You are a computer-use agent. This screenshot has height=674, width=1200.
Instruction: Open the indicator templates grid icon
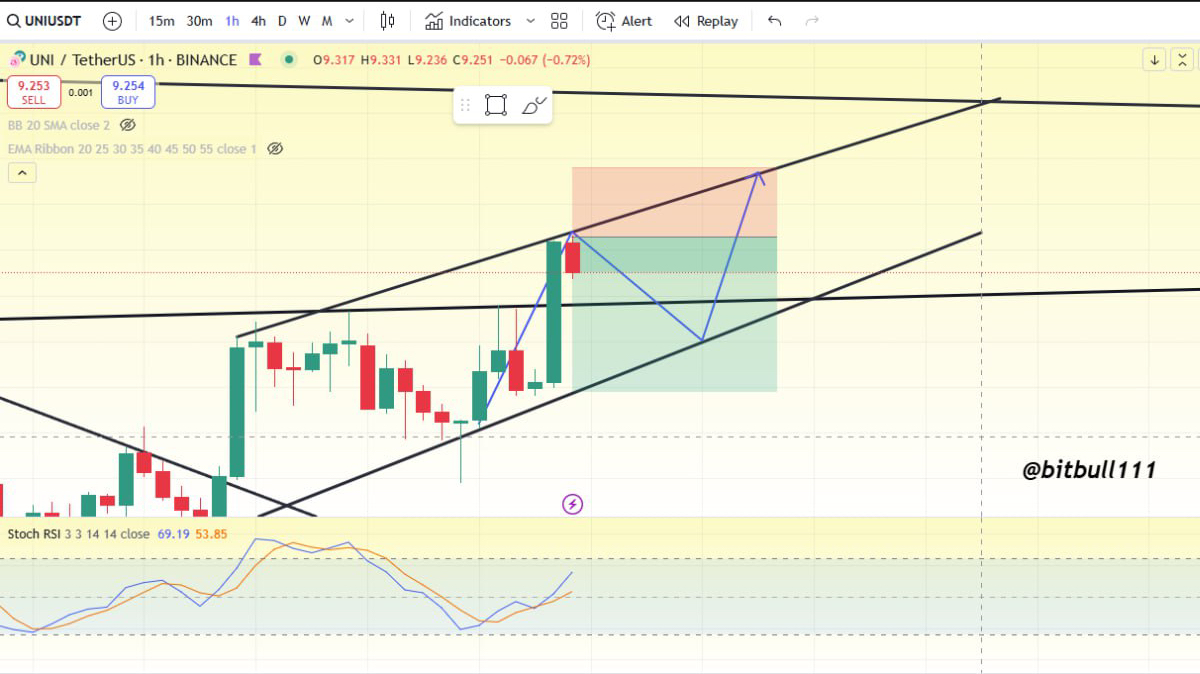[558, 20]
